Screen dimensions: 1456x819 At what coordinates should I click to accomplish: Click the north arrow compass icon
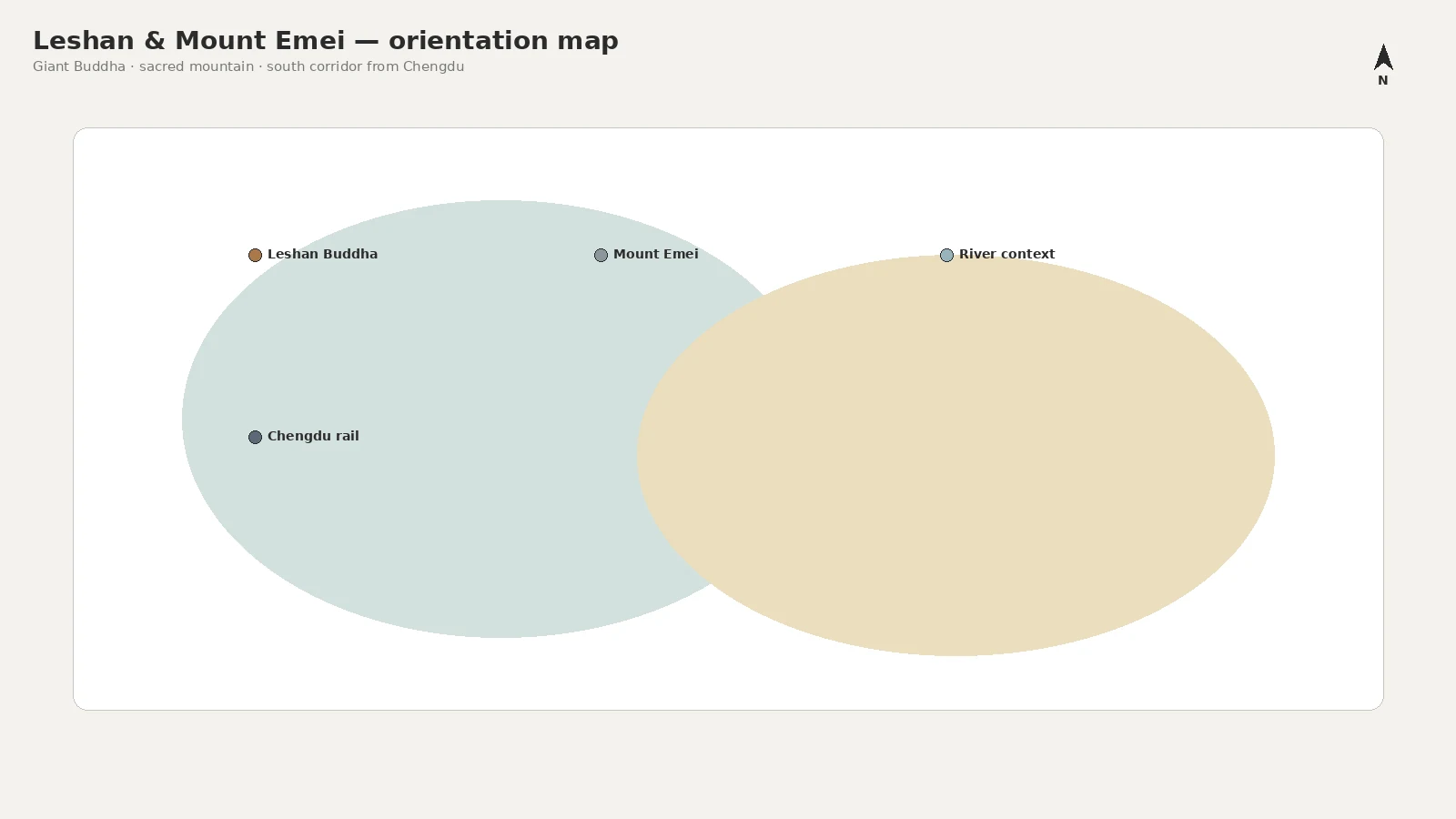(x=1383, y=57)
